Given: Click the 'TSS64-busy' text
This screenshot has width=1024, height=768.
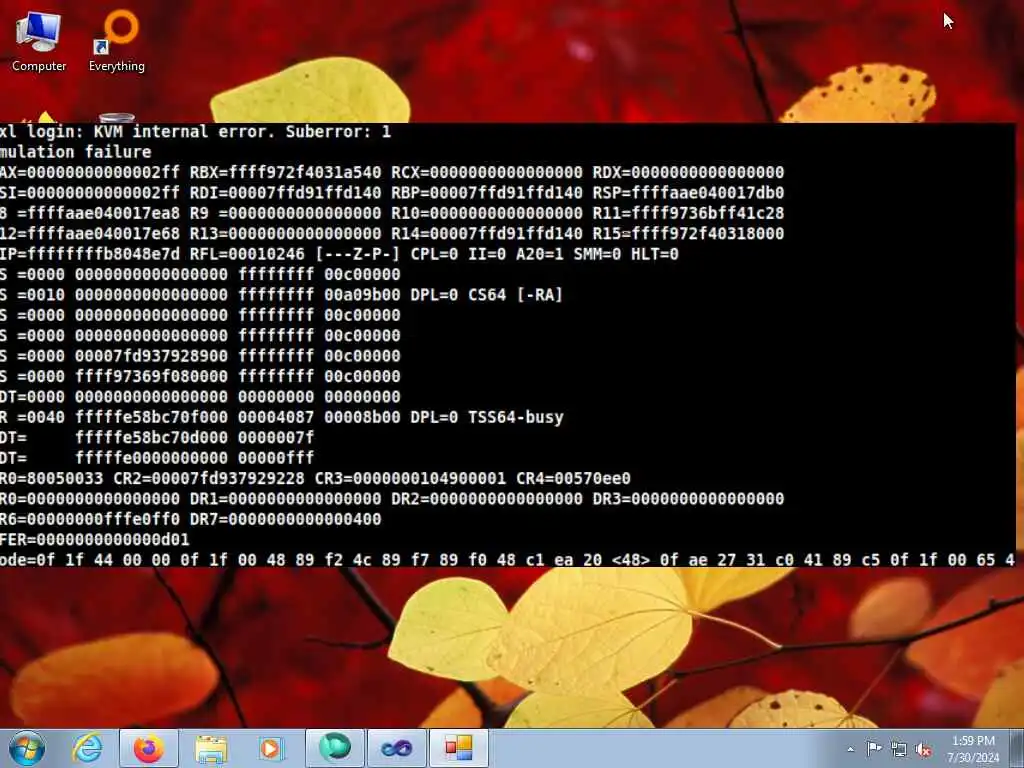Looking at the screenshot, I should pyautogui.click(x=516, y=417).
